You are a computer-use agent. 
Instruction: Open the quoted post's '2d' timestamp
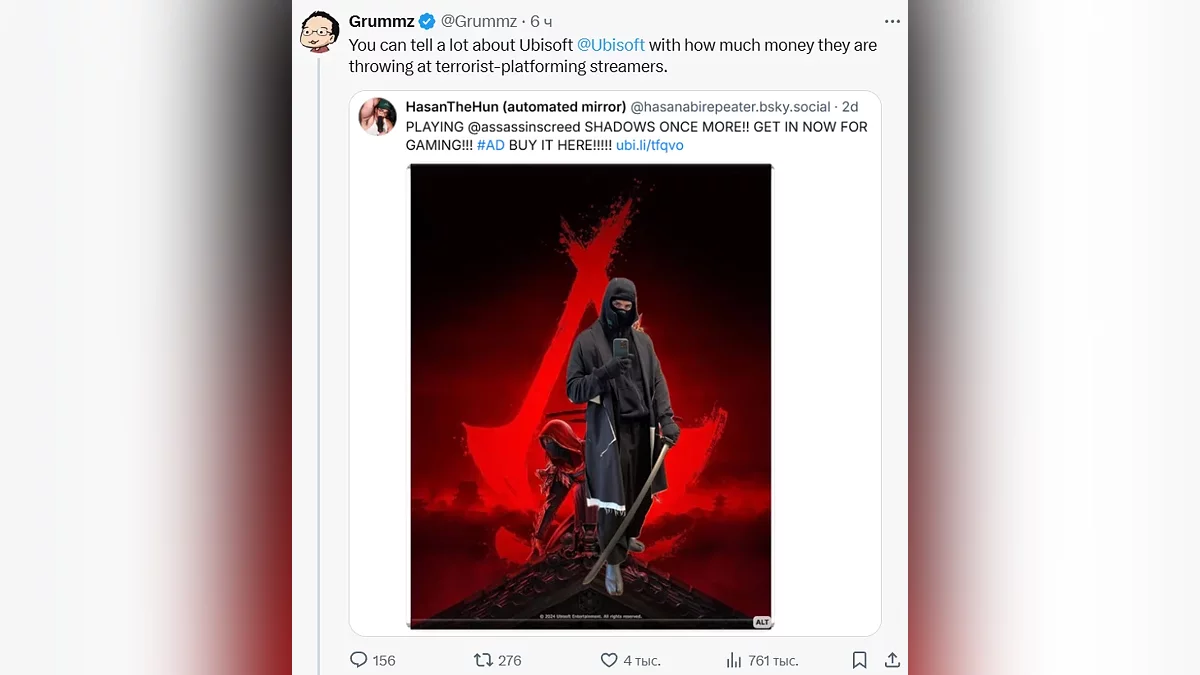(849, 107)
